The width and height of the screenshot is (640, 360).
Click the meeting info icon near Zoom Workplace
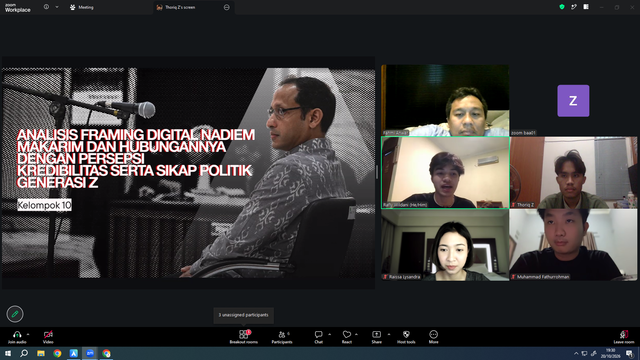point(46,7)
